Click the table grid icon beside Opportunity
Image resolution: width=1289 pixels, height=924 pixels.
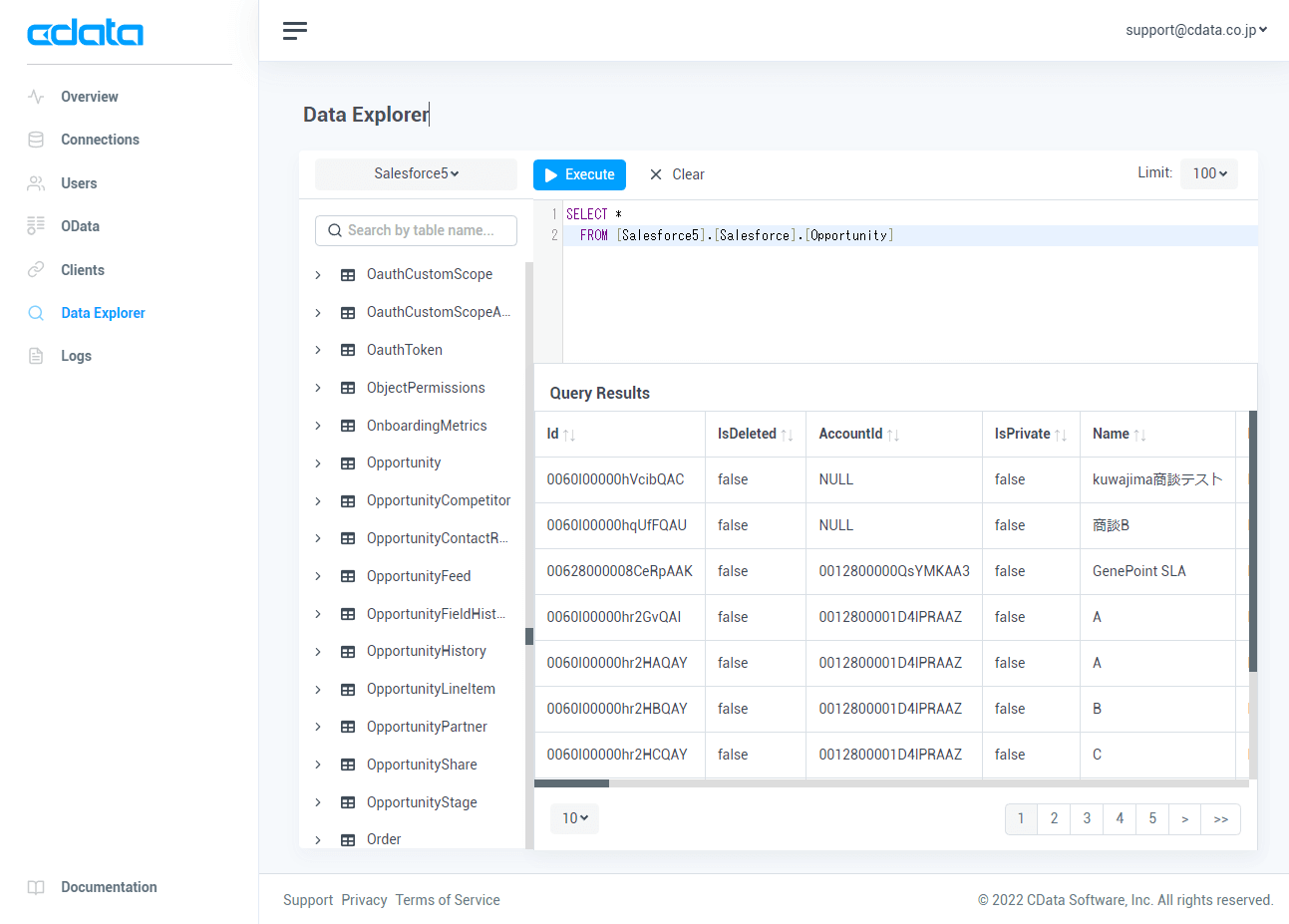pos(345,462)
